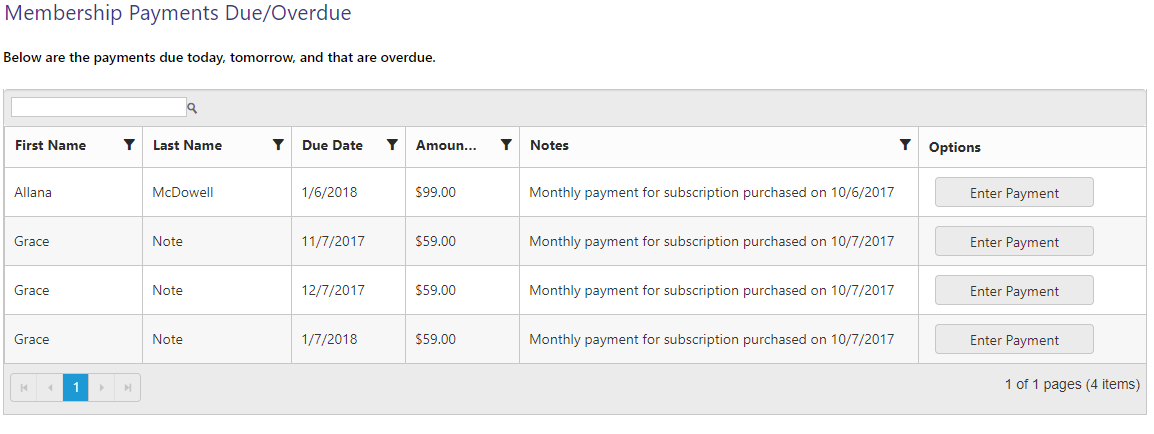This screenshot has width=1154, height=434.
Task: Select page 1 in pager
Action: pos(76,388)
